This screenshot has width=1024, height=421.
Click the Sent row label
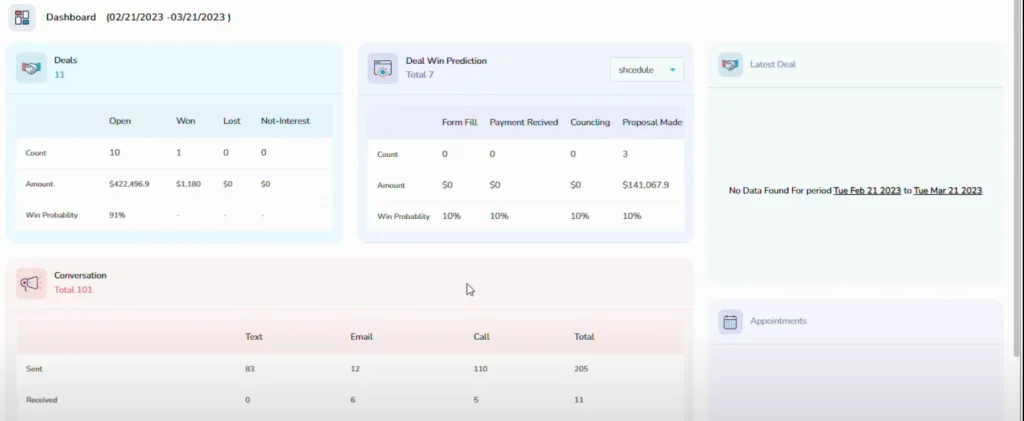tap(34, 369)
